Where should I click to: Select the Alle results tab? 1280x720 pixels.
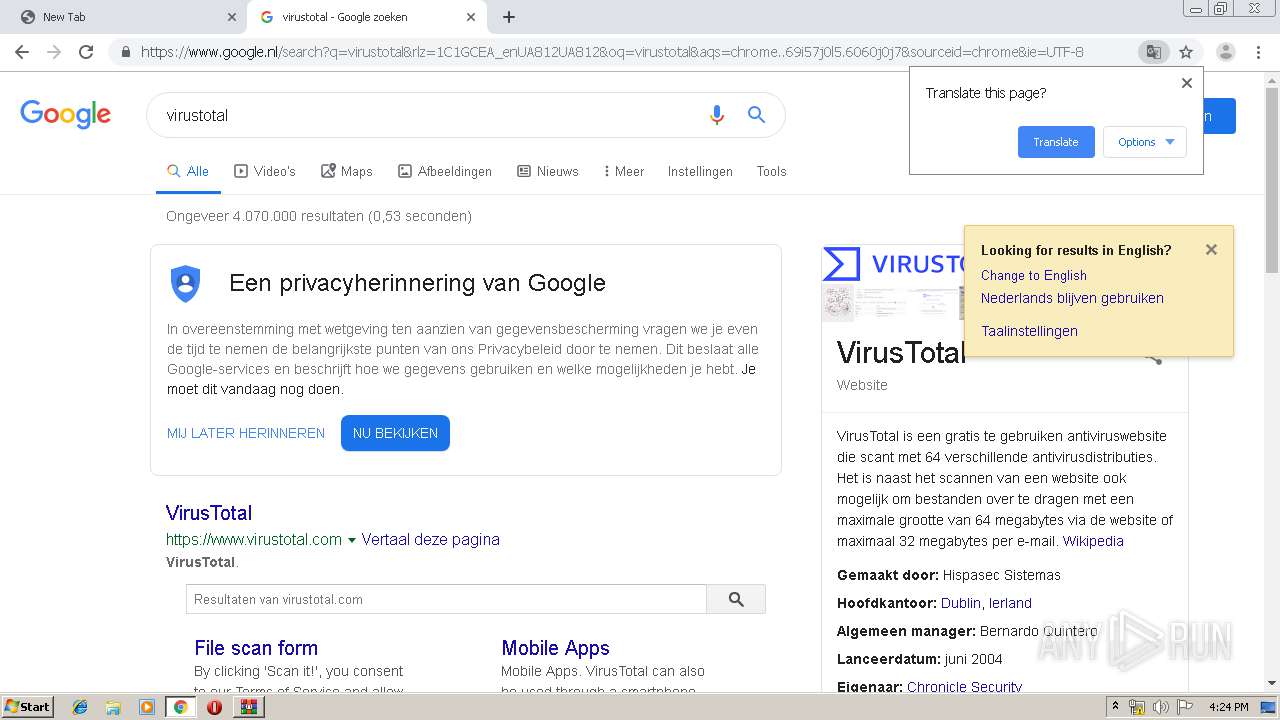[188, 171]
